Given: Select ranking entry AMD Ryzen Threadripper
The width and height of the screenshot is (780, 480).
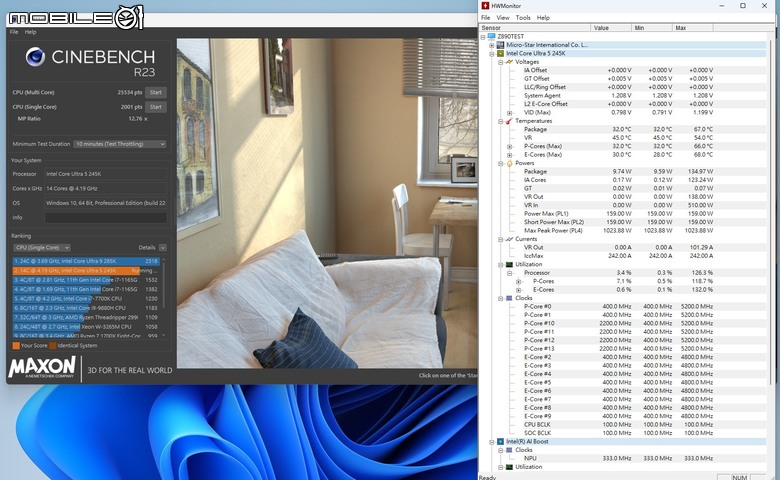Looking at the screenshot, I should click(x=86, y=317).
